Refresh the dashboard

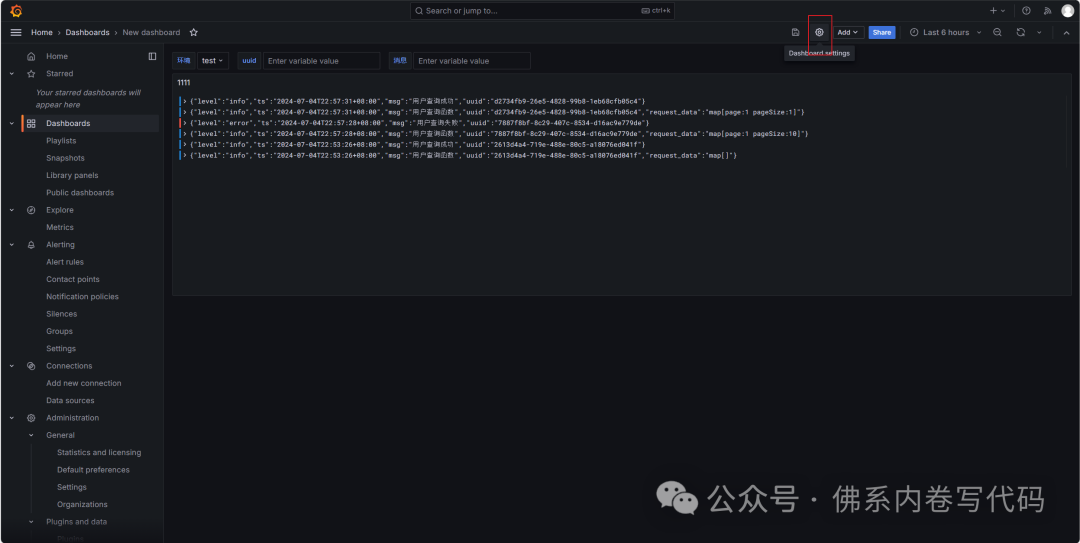click(1021, 32)
